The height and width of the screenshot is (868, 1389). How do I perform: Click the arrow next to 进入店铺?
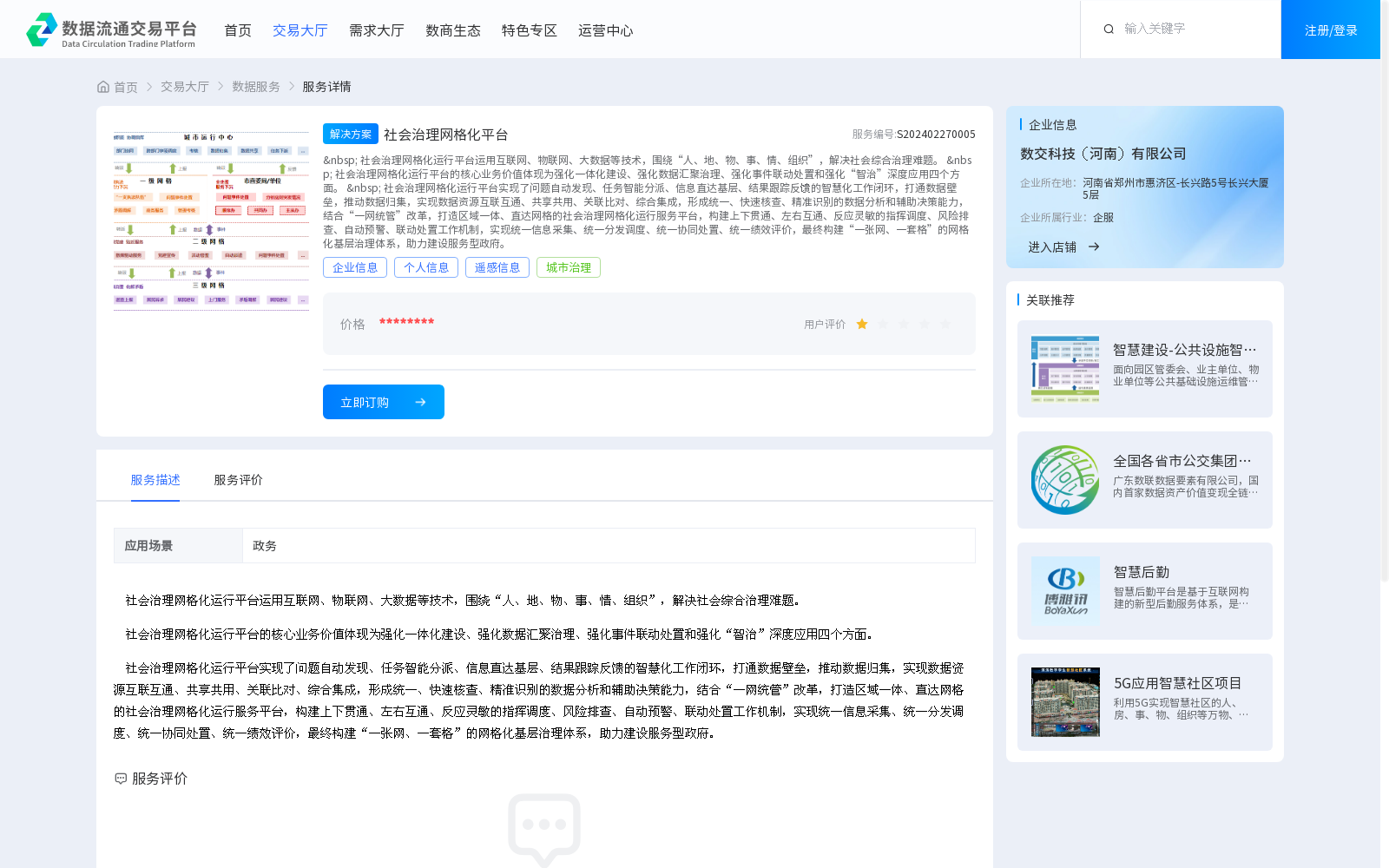click(x=1094, y=247)
